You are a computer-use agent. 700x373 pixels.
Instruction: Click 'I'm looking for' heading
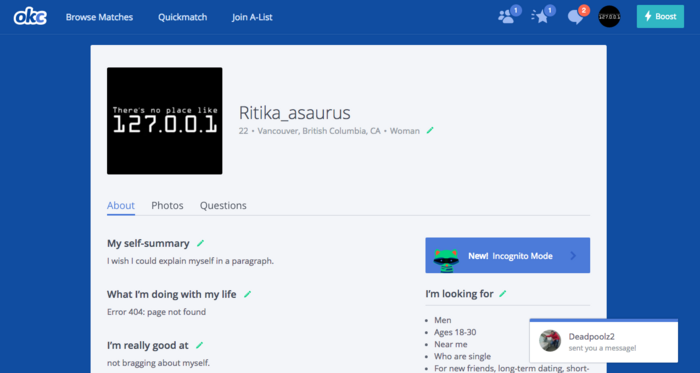459,294
